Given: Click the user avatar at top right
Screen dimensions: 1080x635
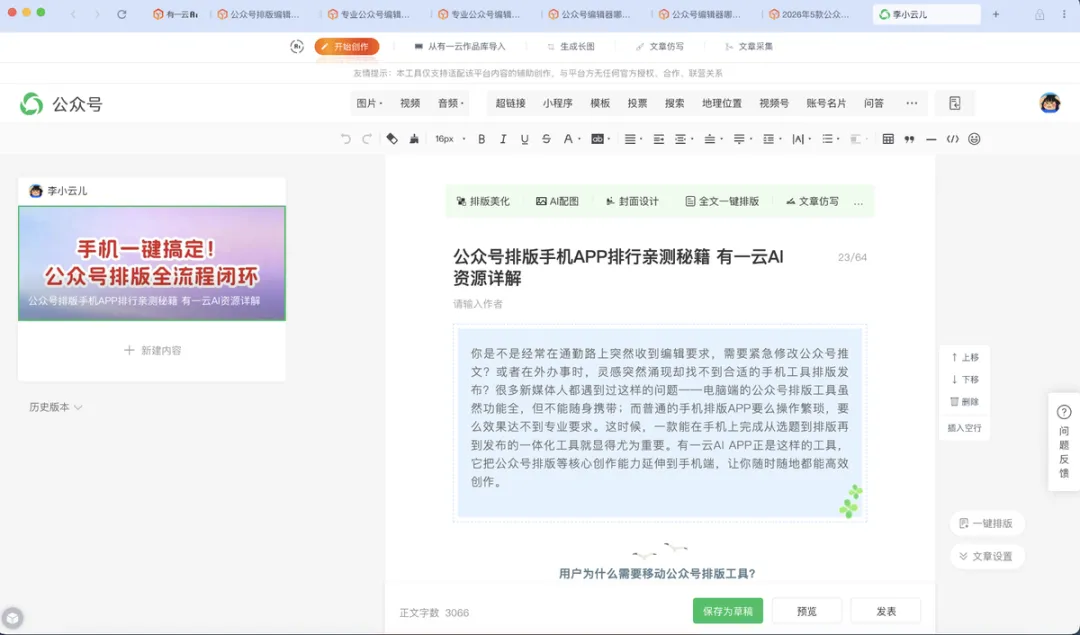Looking at the screenshot, I should click(1050, 103).
